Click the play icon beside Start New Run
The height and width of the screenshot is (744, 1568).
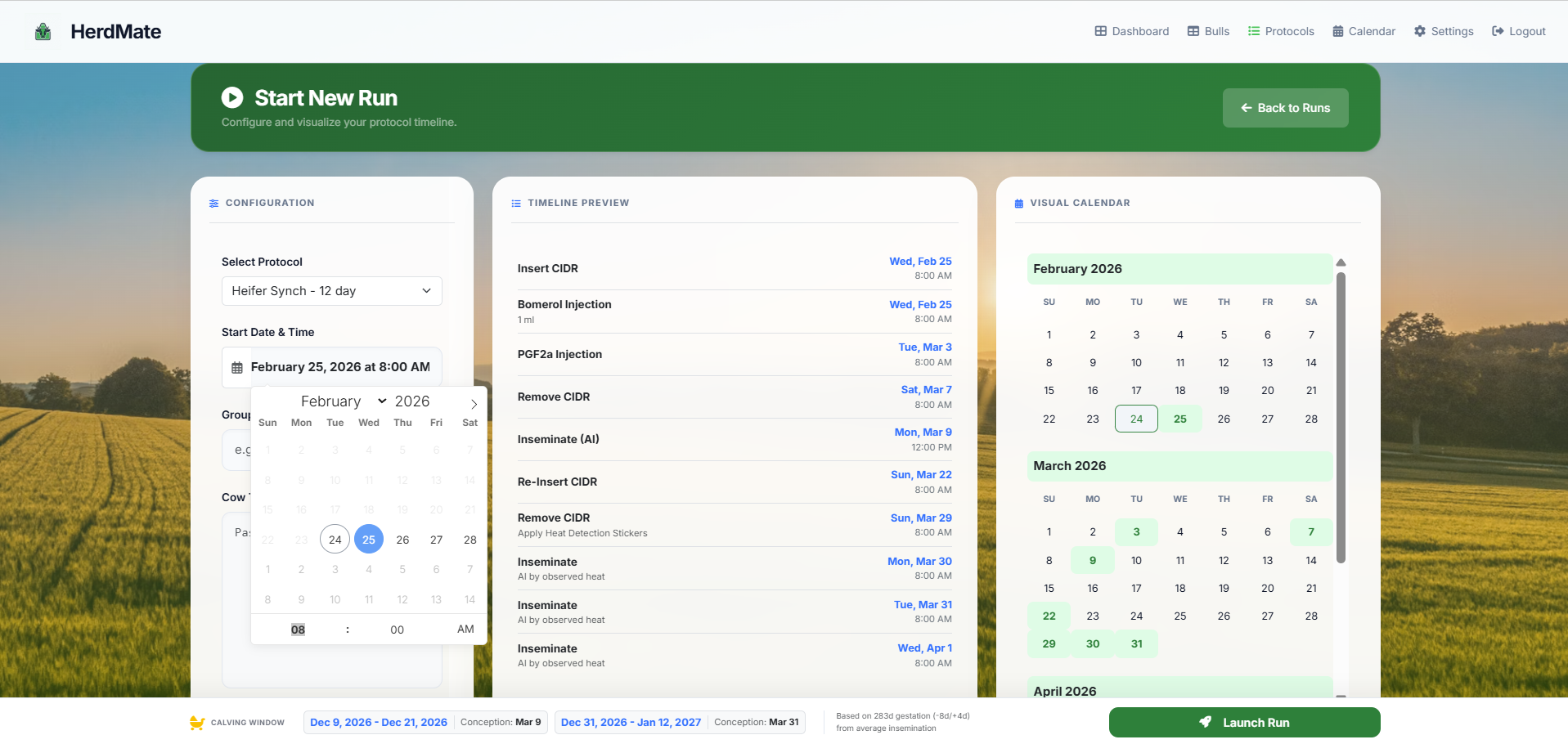232,97
